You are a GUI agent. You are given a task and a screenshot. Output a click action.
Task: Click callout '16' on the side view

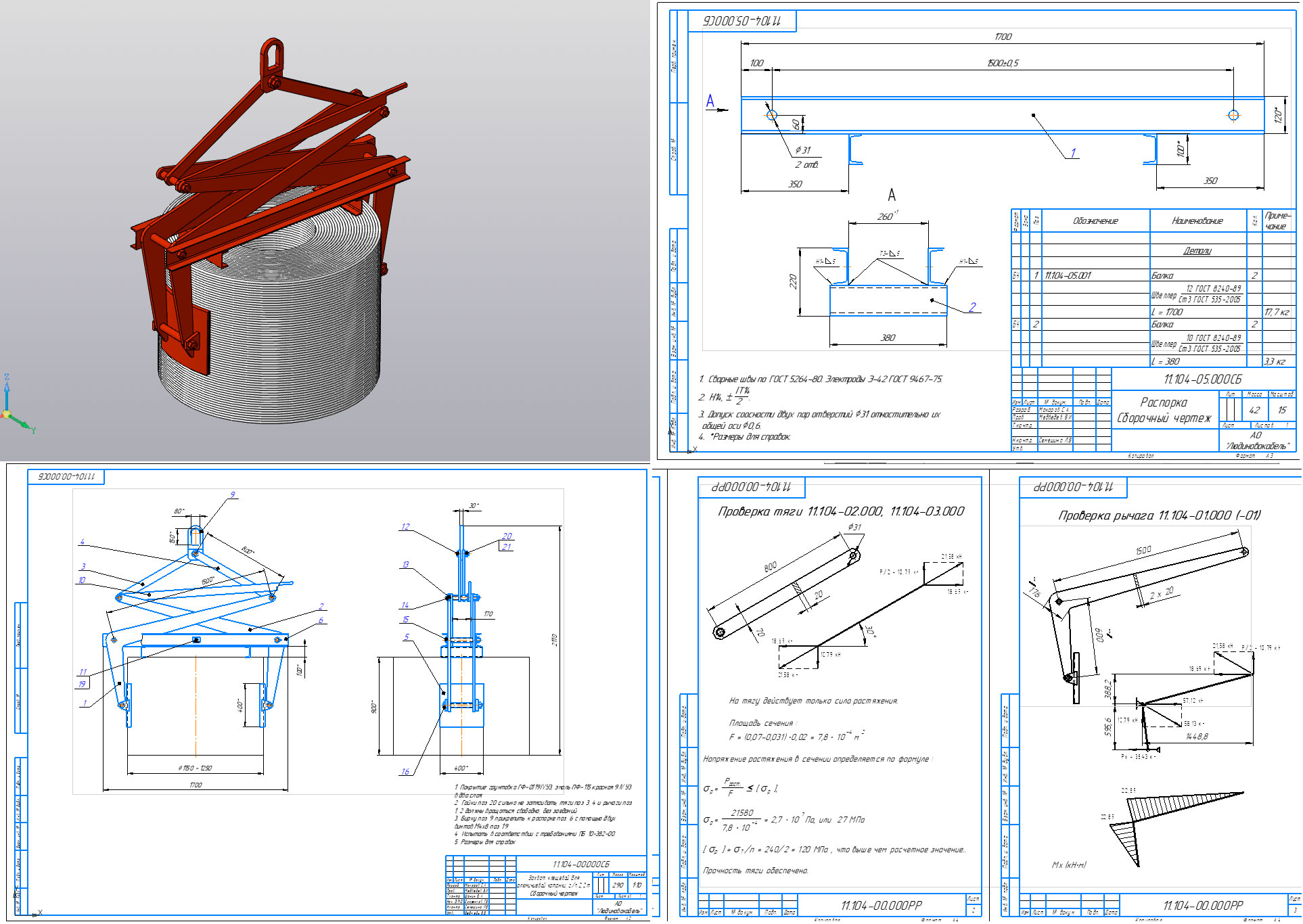click(x=405, y=771)
